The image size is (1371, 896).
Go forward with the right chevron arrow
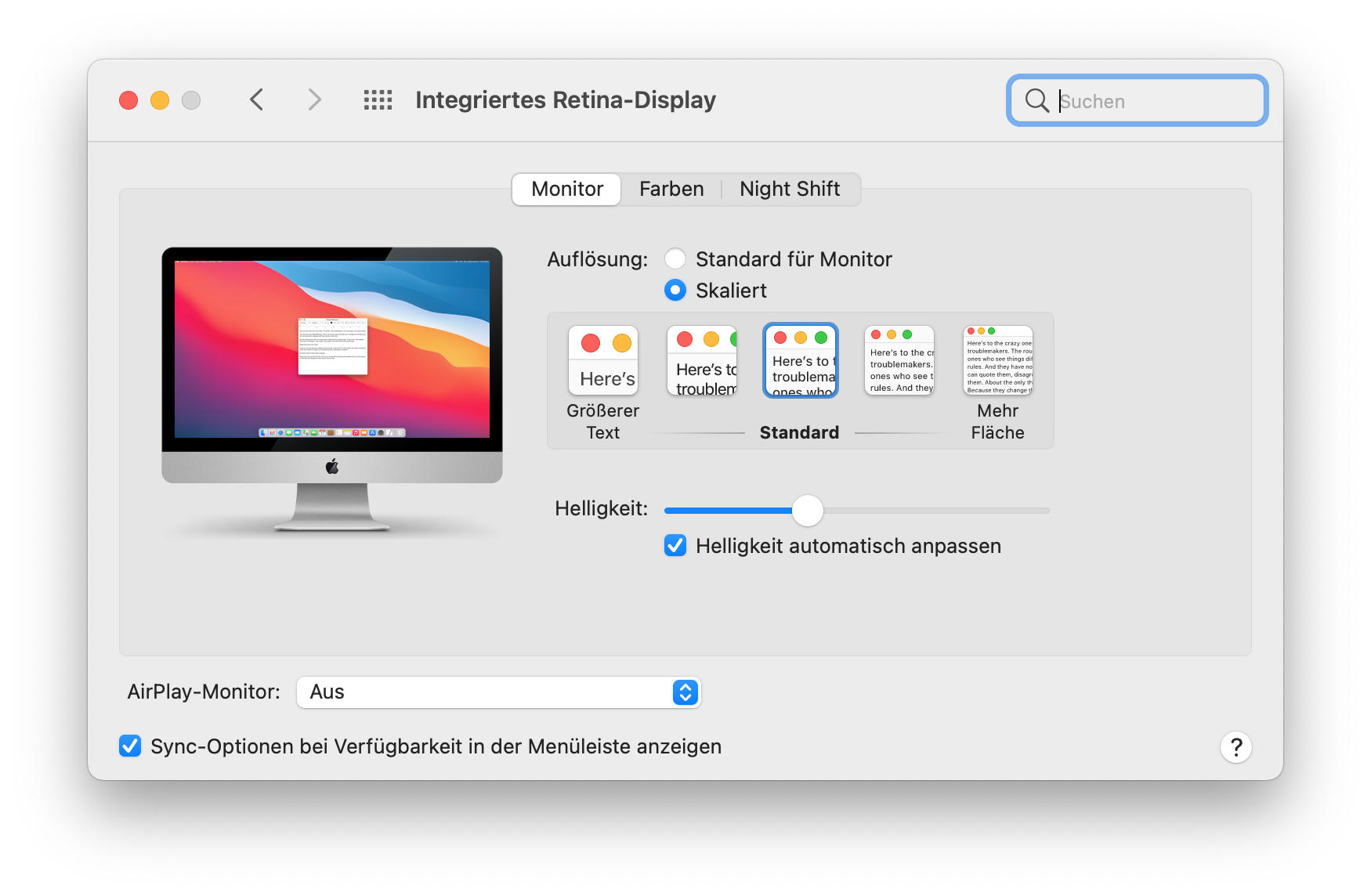(314, 99)
